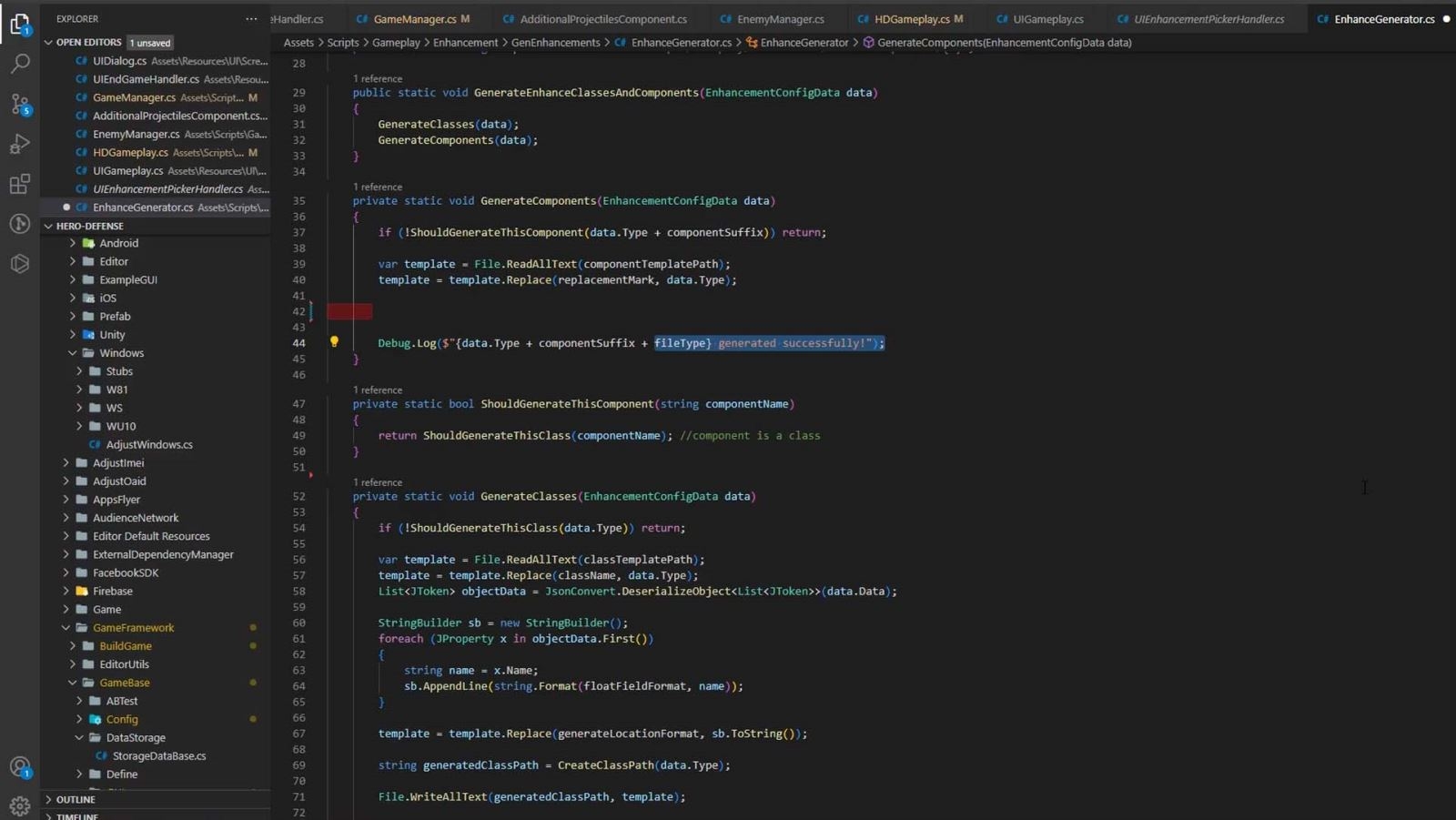Click the Config folder icon
1456x820 pixels.
tap(95, 719)
